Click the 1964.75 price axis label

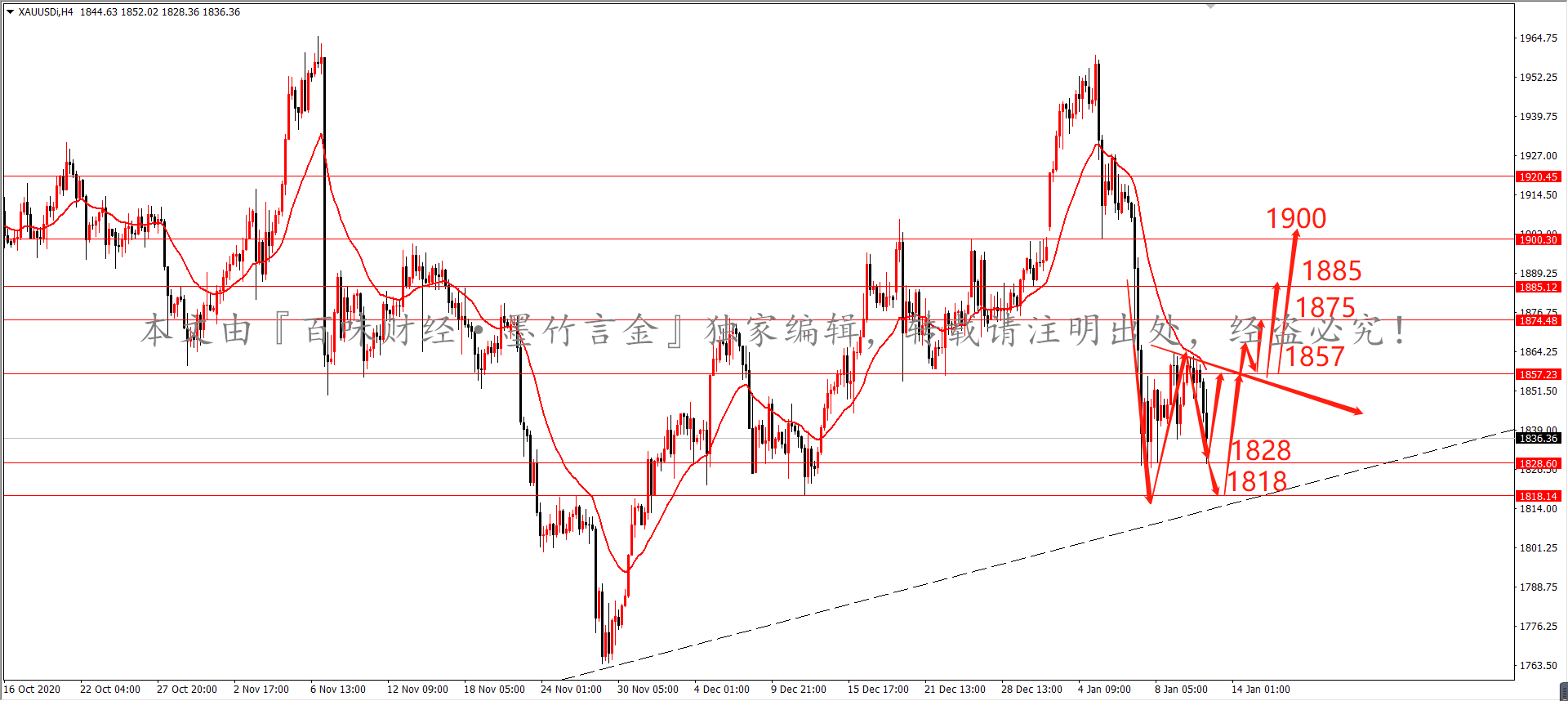tap(1538, 38)
